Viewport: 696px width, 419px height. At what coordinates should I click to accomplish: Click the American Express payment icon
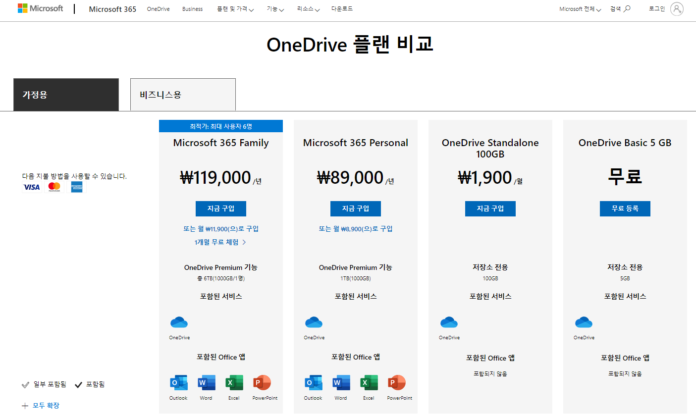tap(77, 187)
